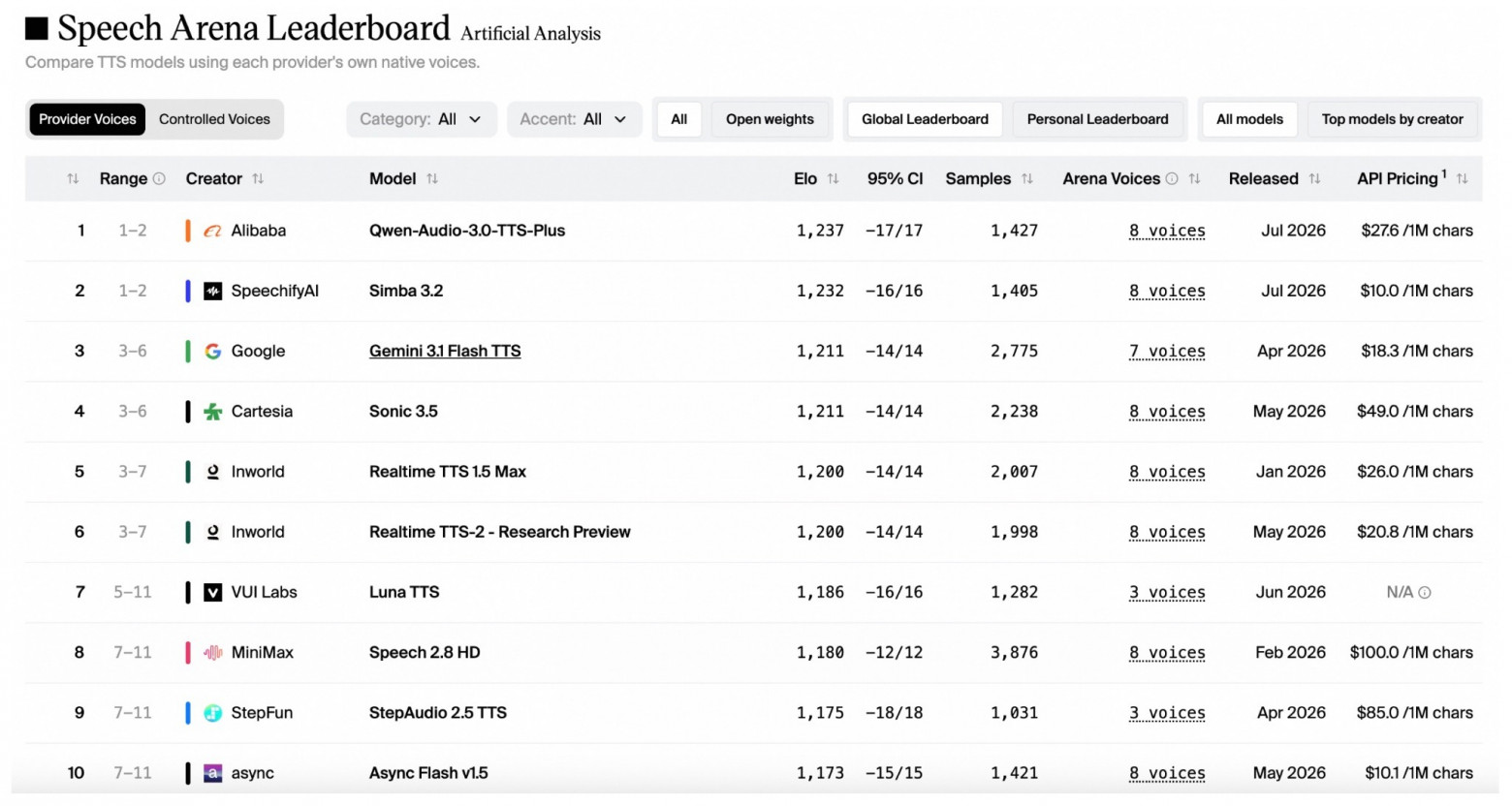Viewport: 1512px width, 806px height.
Task: Click the SpeechifyAI logo icon
Action: click(212, 291)
